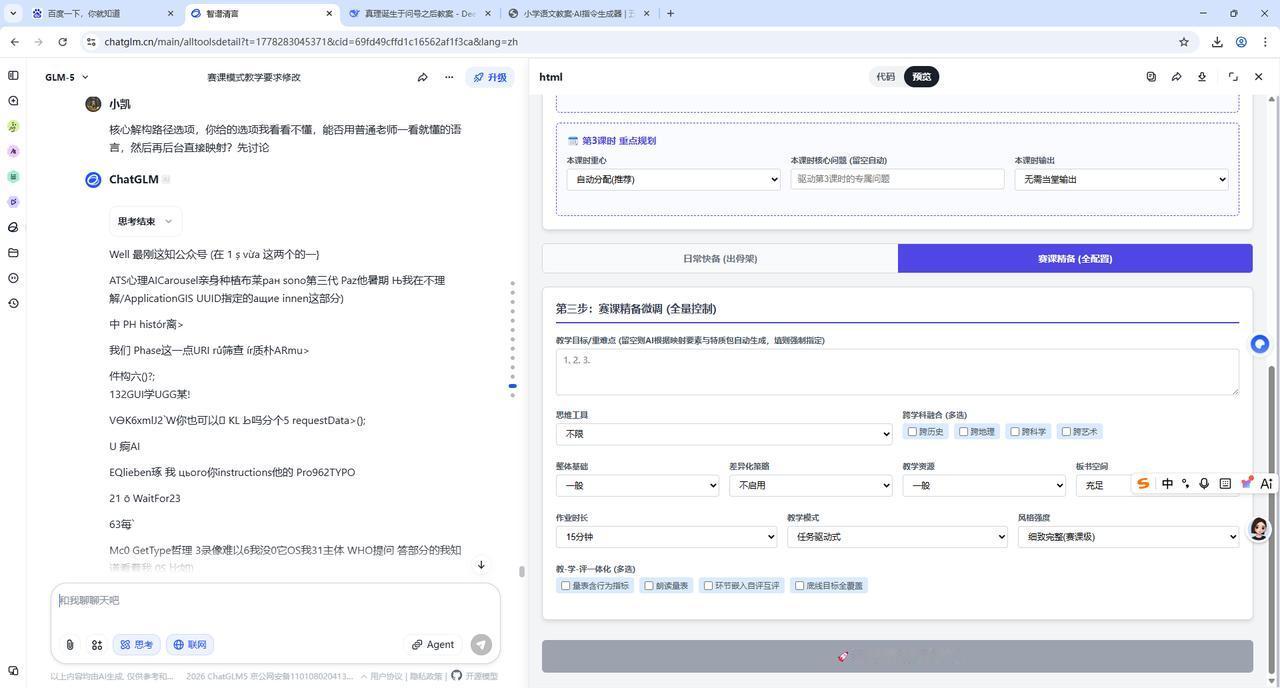The height and width of the screenshot is (688, 1280).
Task: Reload the page with the refresh icon
Action: 62,42
